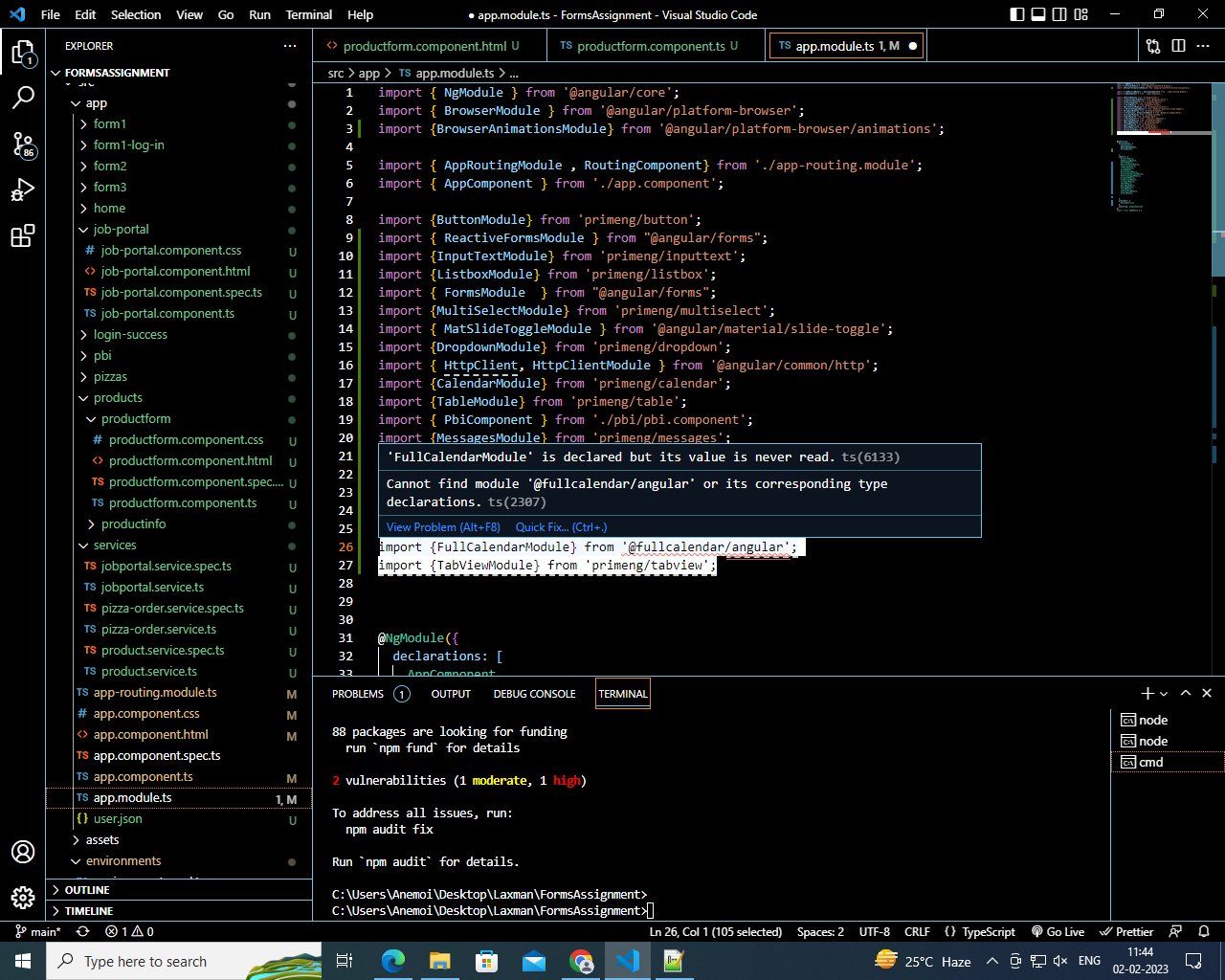Open Microsoft Edge from taskbar
The image size is (1225, 980).
tap(393, 961)
